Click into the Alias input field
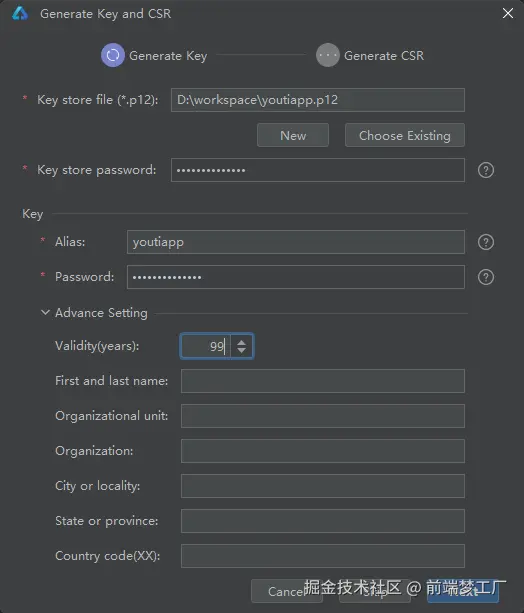Image resolution: width=524 pixels, height=613 pixels. (296, 242)
